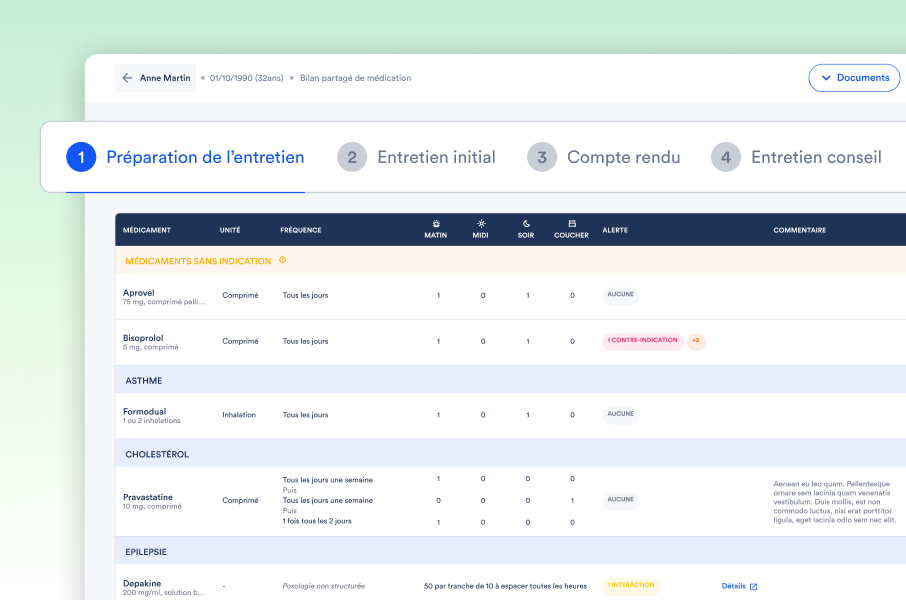Screen dimensions: 906x600
Task: Click 1 fois tous les 2 jours
Action: click(x=317, y=521)
